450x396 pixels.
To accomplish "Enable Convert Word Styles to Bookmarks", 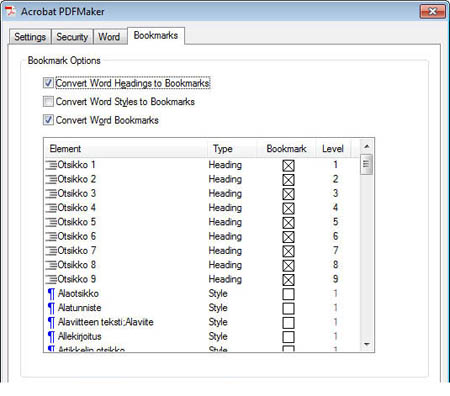I will click(48, 101).
